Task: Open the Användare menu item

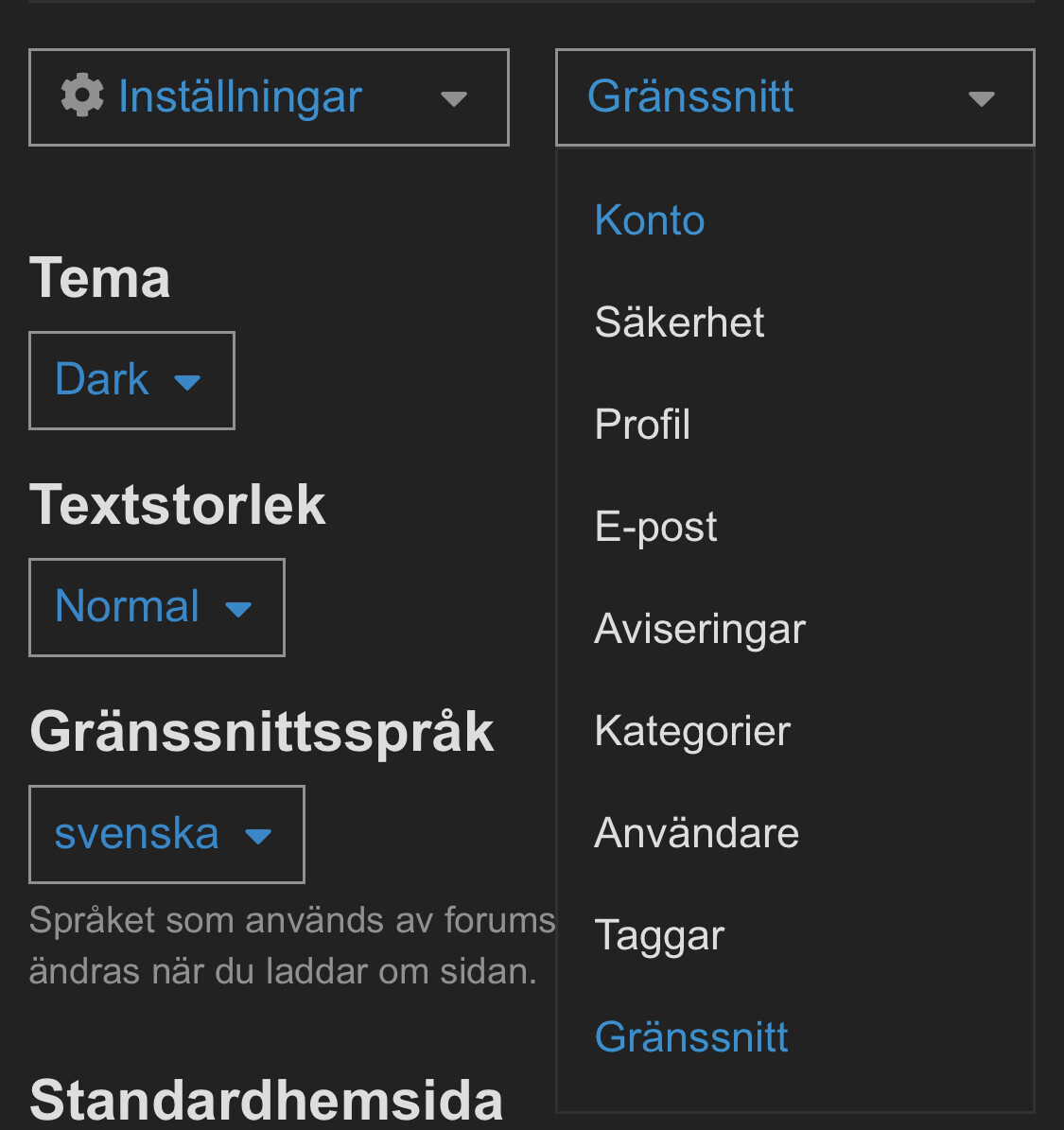Action: [x=697, y=833]
